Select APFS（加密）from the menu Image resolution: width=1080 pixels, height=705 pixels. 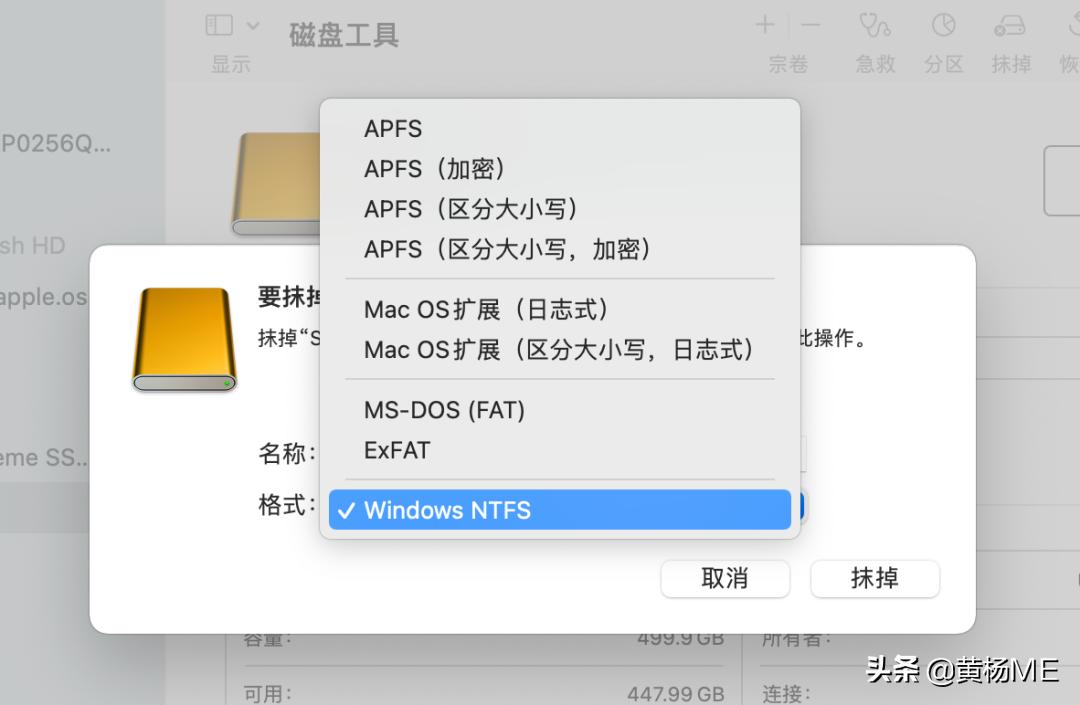point(435,168)
